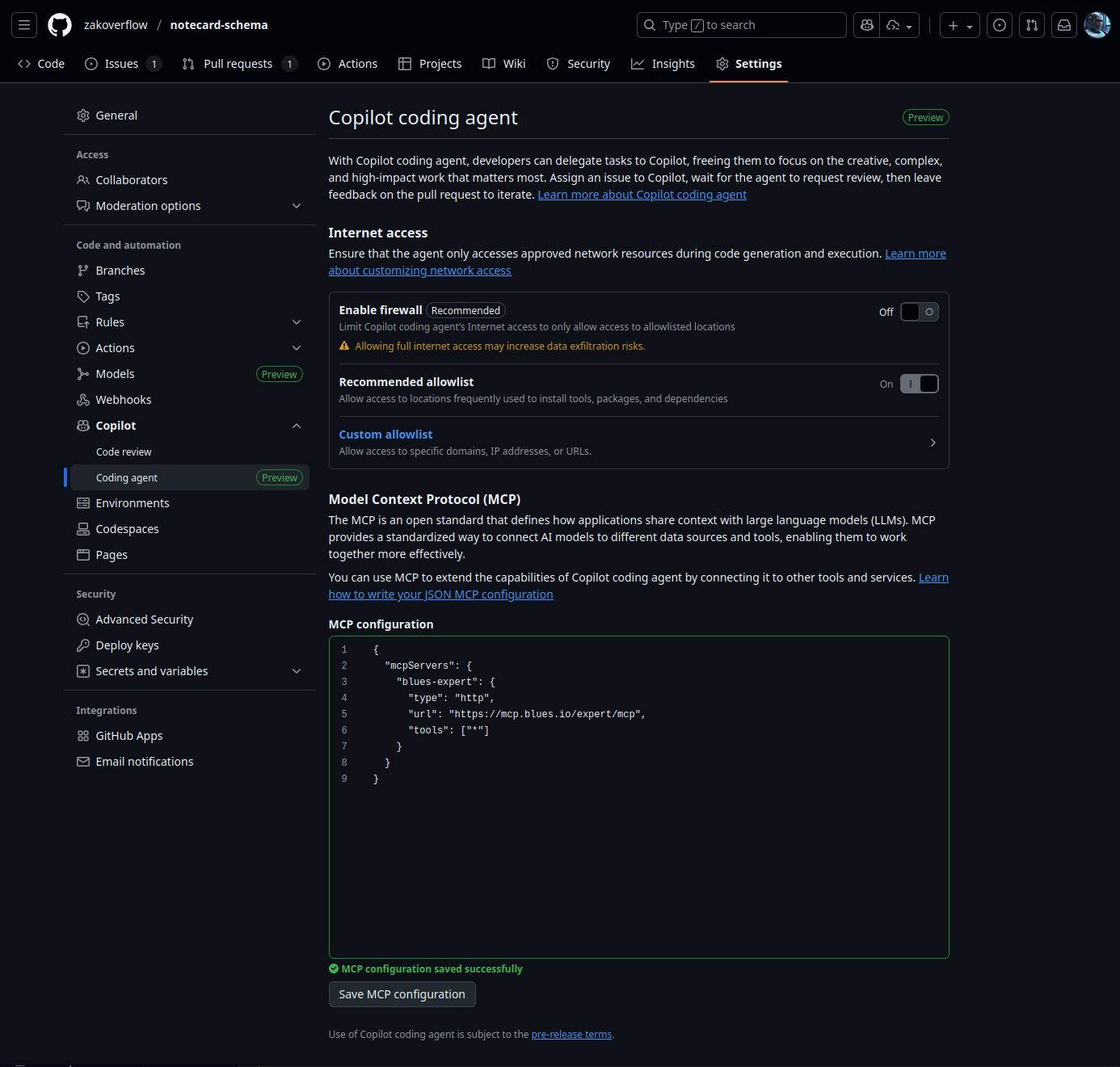
Task: Open the pull requests header icon
Action: click(x=1032, y=25)
